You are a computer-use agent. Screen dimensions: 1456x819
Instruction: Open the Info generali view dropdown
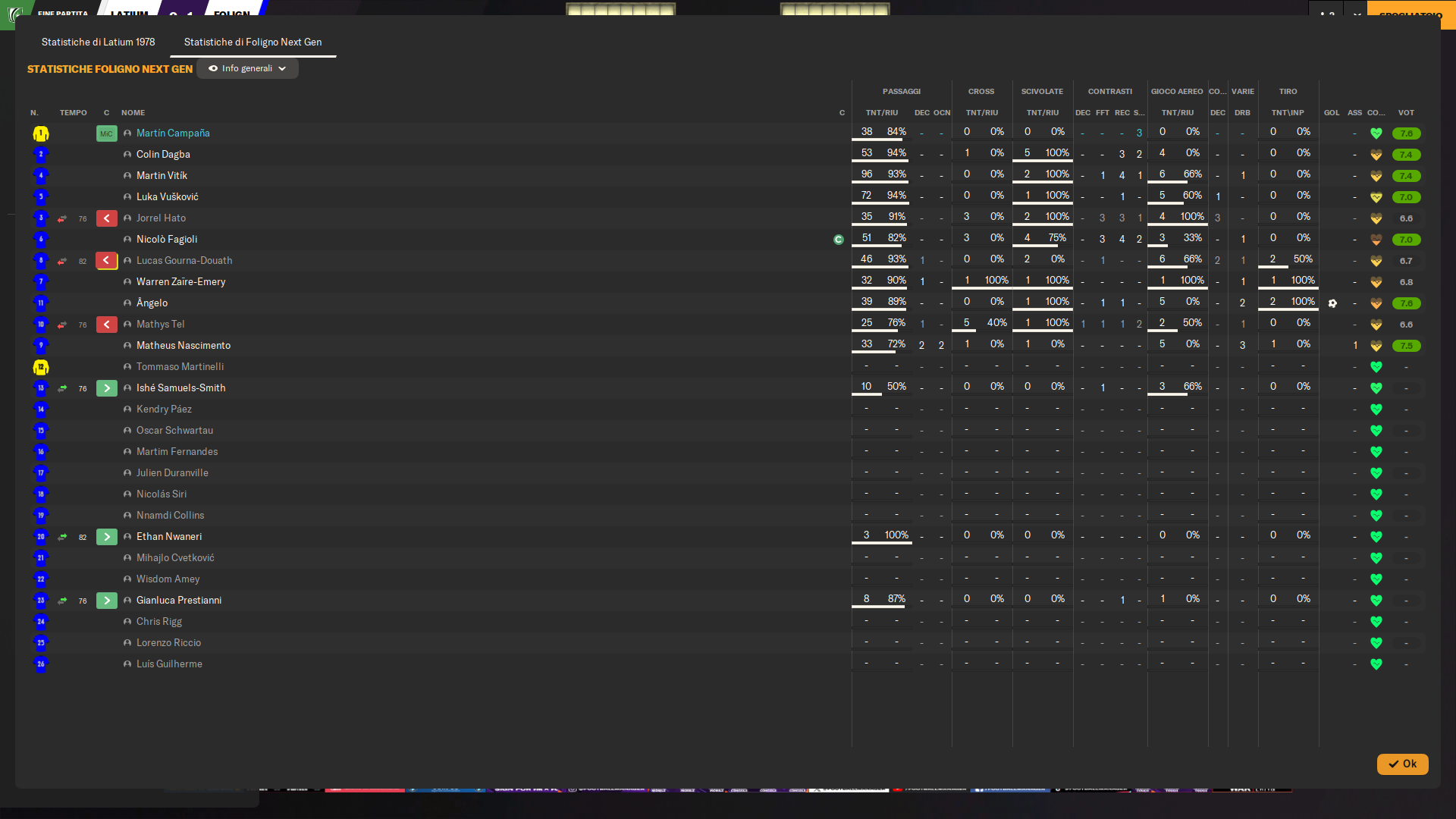[x=247, y=69]
